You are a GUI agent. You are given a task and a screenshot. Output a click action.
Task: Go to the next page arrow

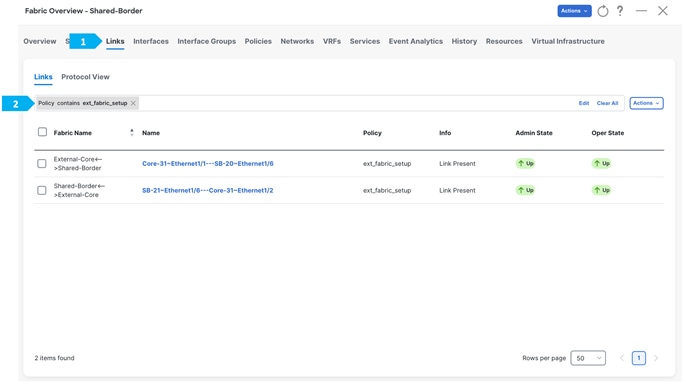click(656, 358)
